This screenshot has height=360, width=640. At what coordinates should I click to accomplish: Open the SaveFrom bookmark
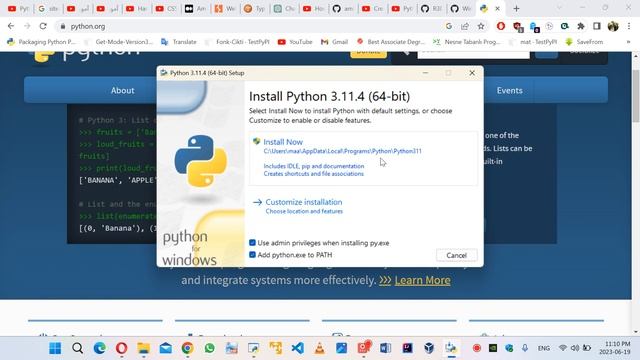pyautogui.click(x=584, y=42)
